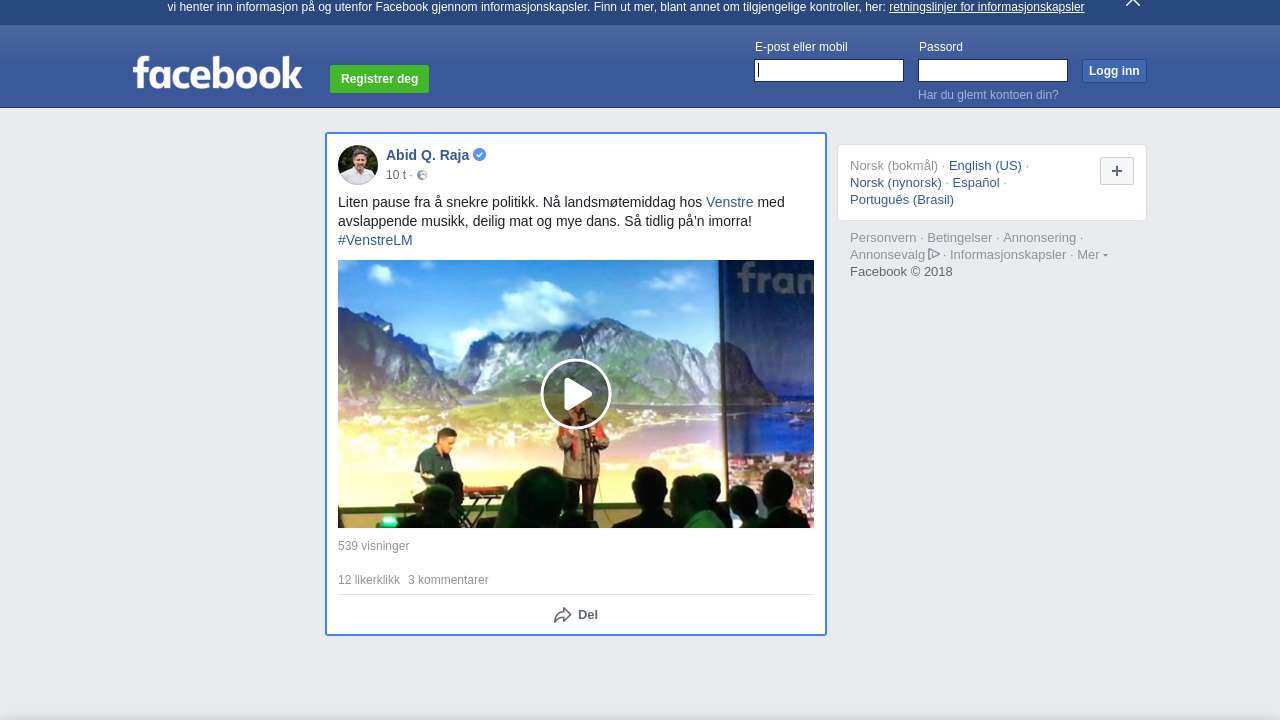Focus the Passord input field
This screenshot has width=1280, height=720.
[993, 70]
